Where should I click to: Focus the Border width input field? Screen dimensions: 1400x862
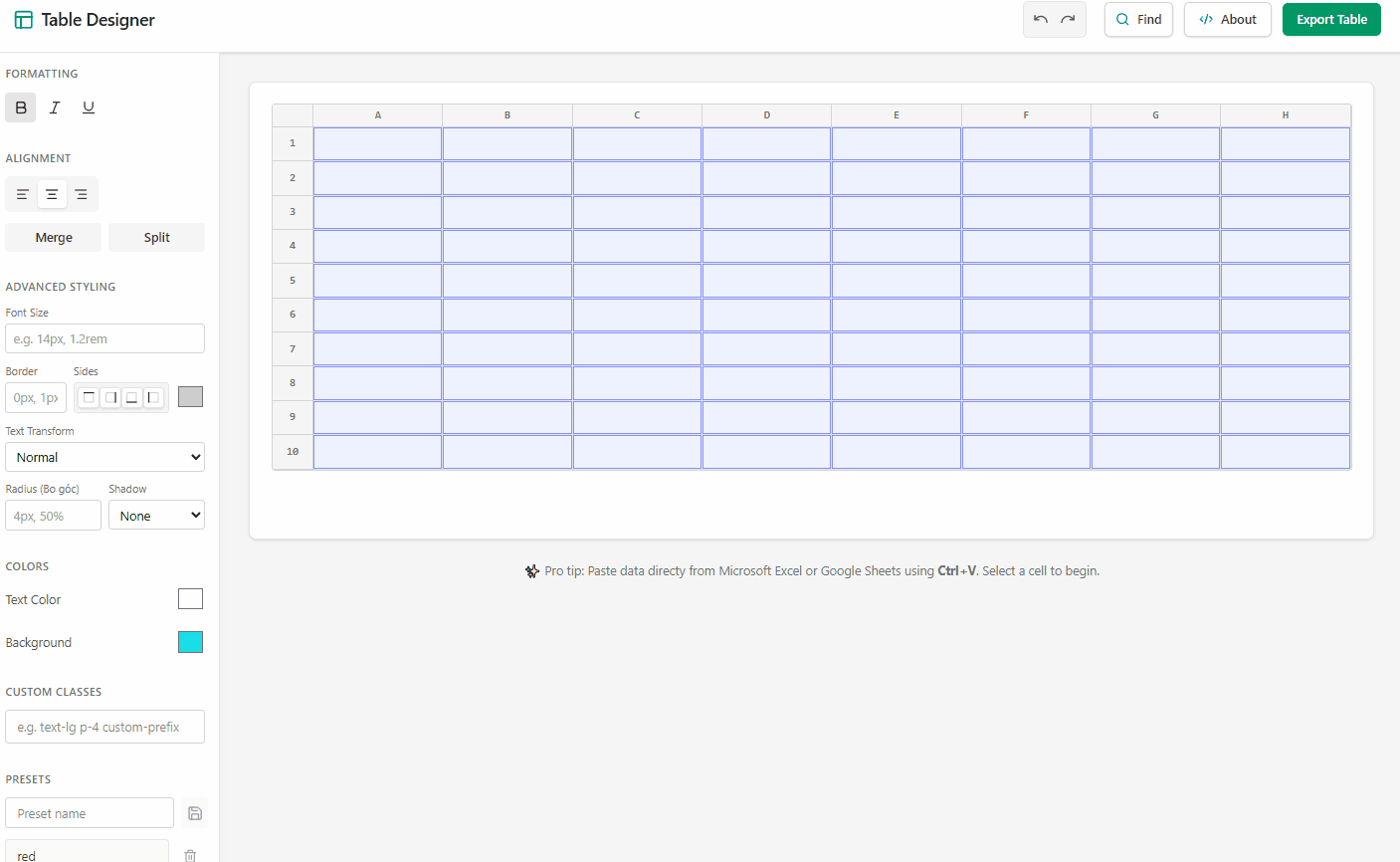click(36, 397)
